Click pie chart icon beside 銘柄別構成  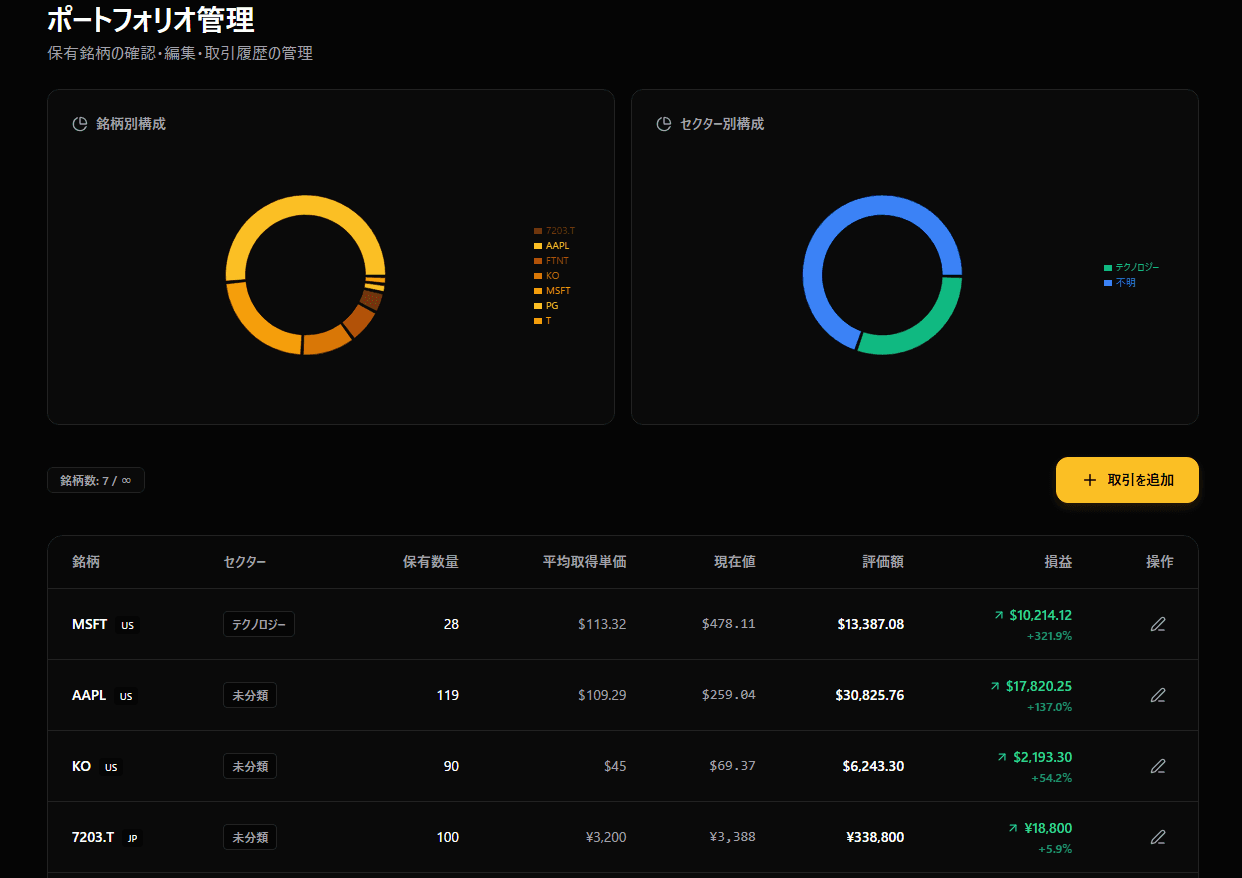[80, 124]
